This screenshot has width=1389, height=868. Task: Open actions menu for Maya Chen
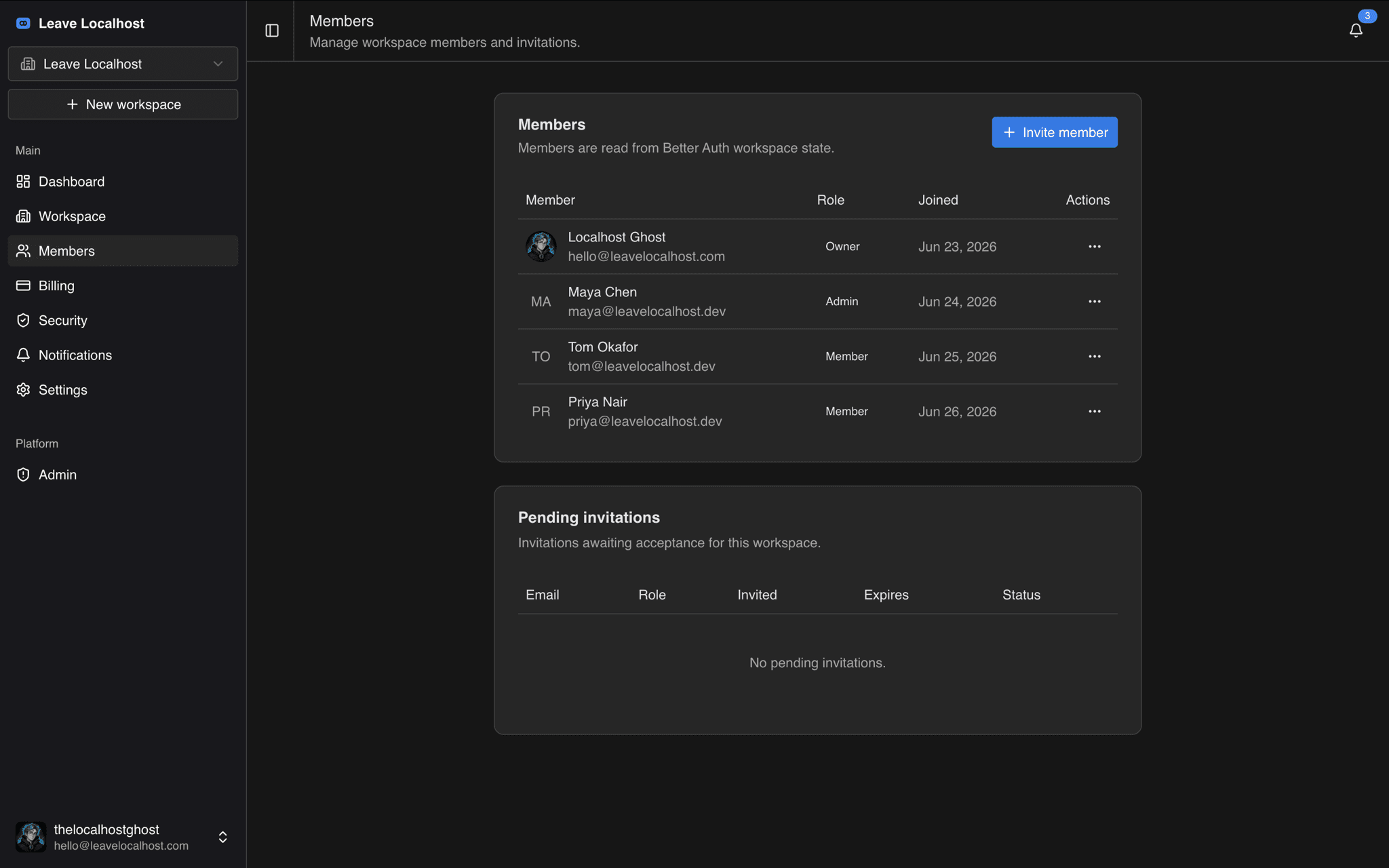click(1094, 301)
